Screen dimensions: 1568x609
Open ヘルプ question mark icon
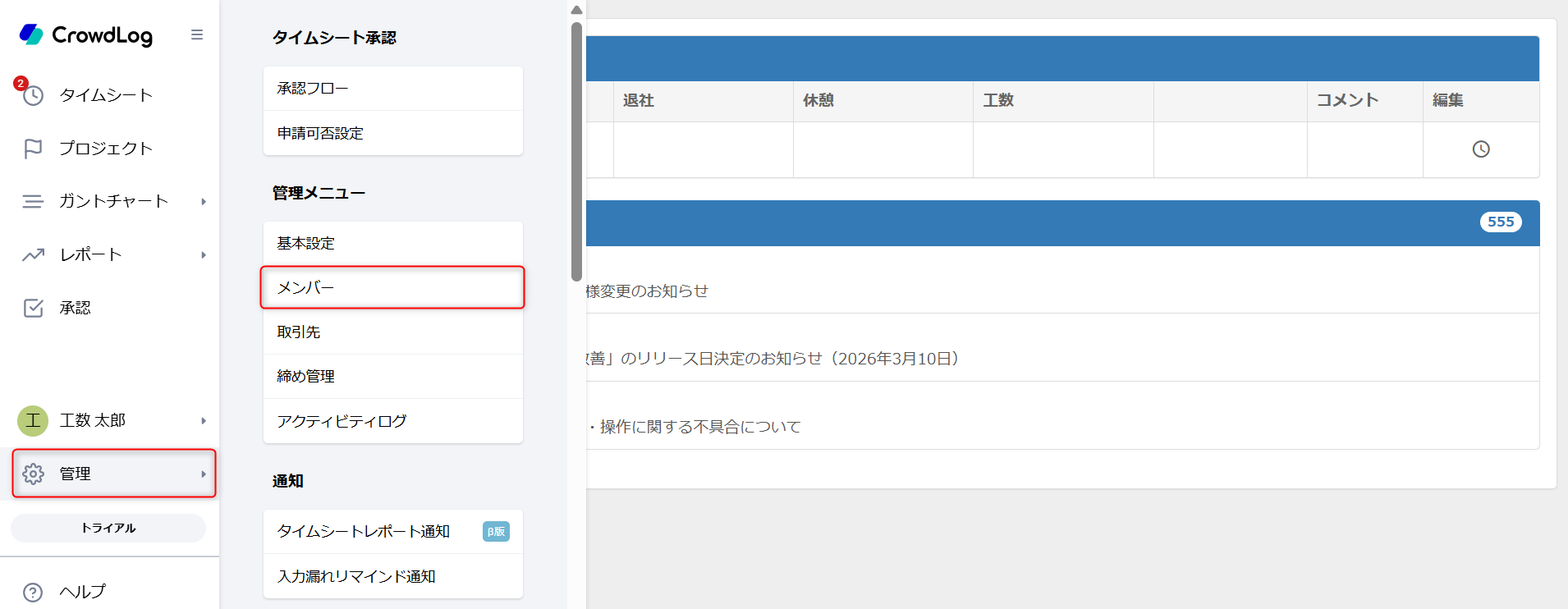pos(33,592)
